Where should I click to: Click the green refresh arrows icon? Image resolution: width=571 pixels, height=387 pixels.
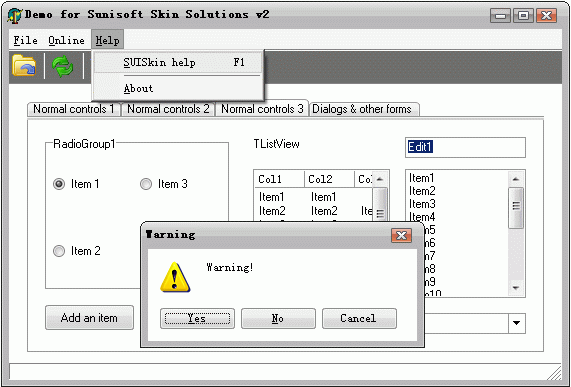pyautogui.click(x=63, y=66)
